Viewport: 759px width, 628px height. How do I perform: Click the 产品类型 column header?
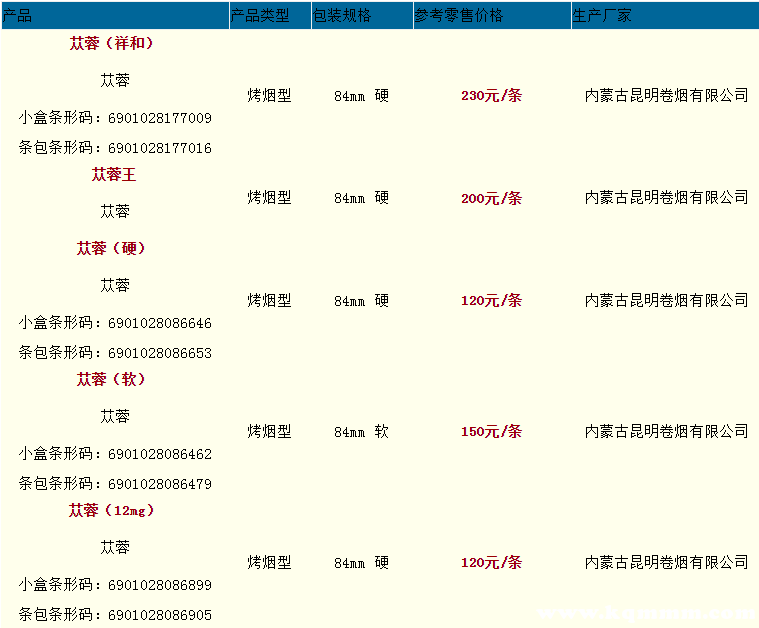[x=270, y=15]
